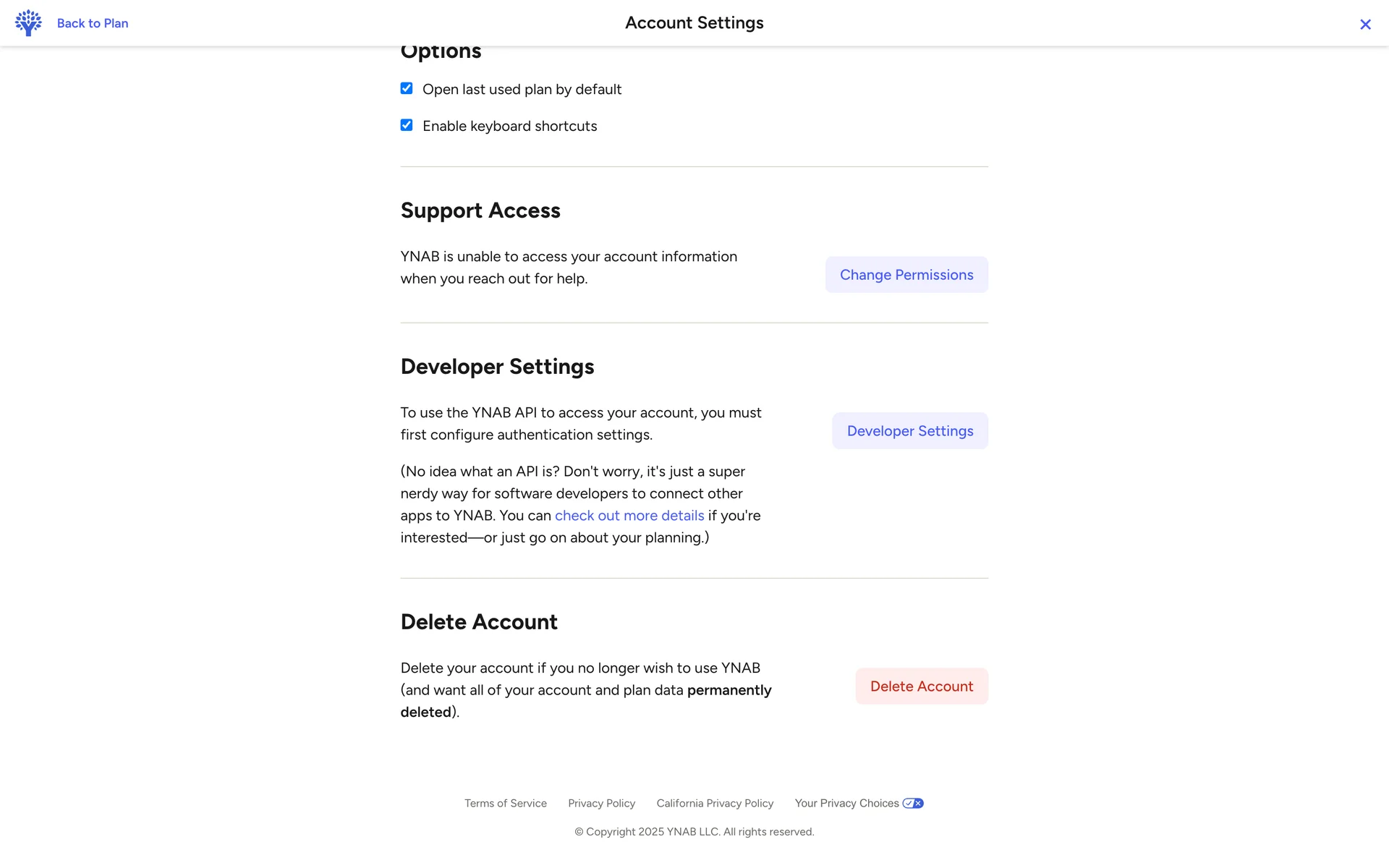This screenshot has height=868, width=1389.
Task: Open the Privacy Policy link beside Terms of Service
Action: [601, 803]
